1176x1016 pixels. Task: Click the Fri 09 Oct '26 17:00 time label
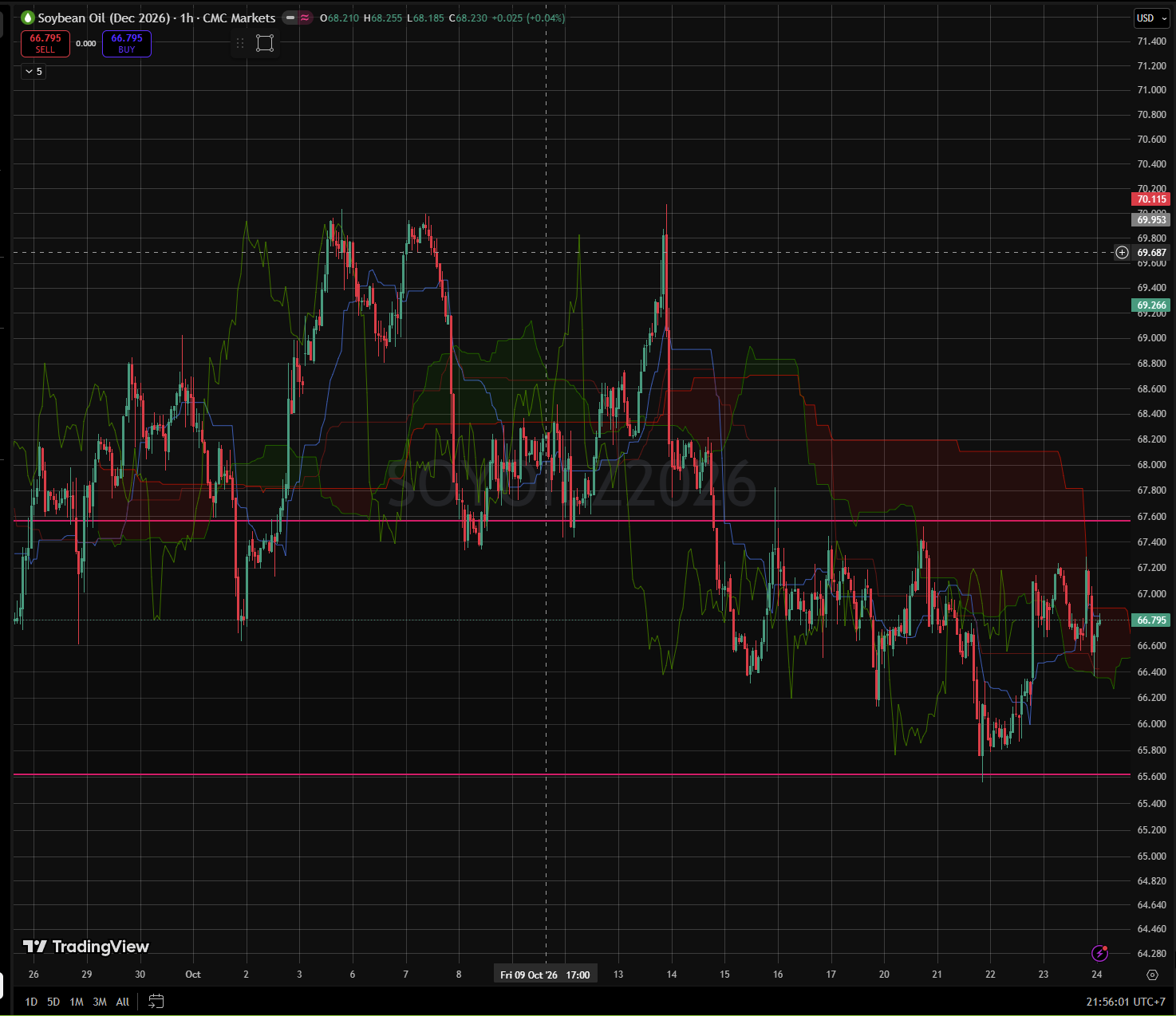click(x=545, y=975)
